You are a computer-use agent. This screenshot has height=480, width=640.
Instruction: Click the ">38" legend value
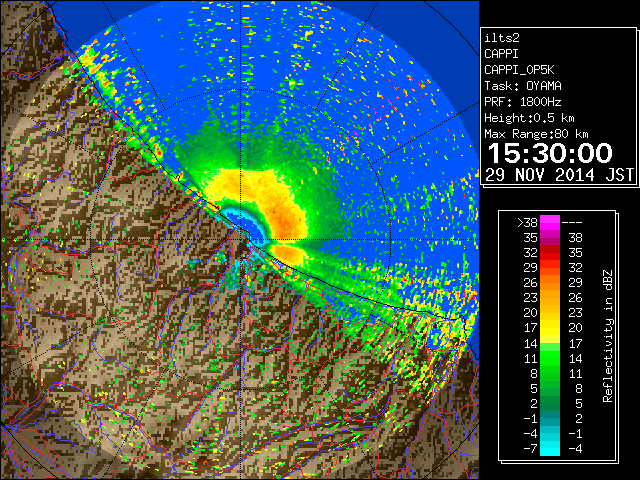pos(527,223)
